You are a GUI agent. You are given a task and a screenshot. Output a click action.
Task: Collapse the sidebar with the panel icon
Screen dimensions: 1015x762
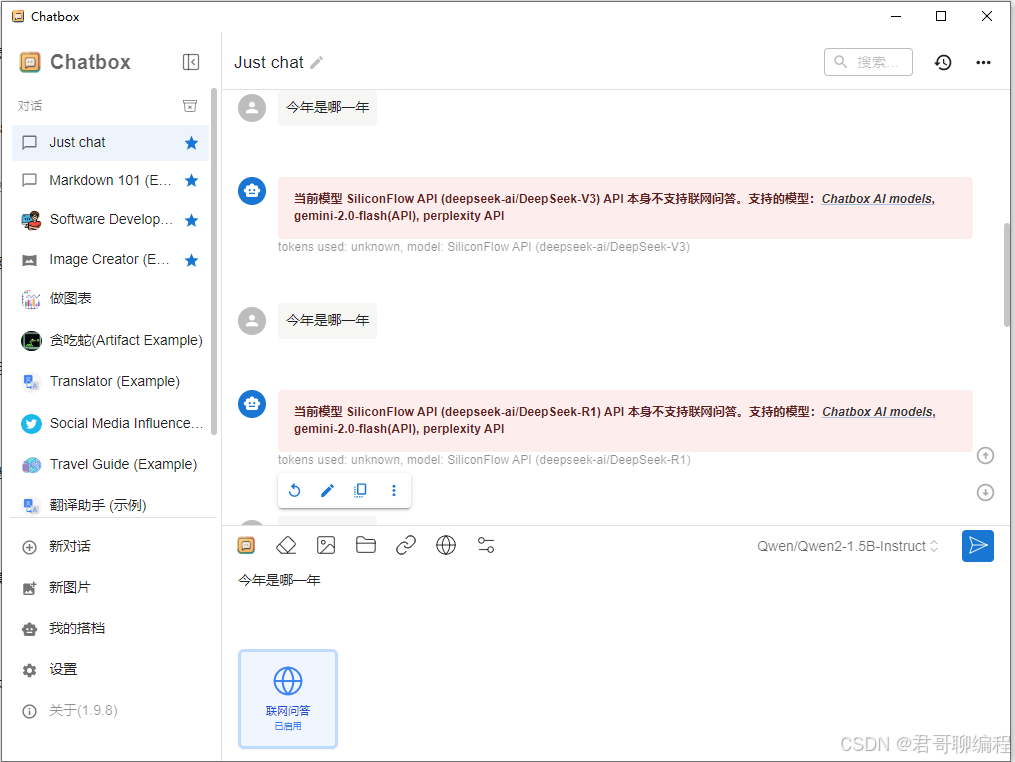pos(191,62)
